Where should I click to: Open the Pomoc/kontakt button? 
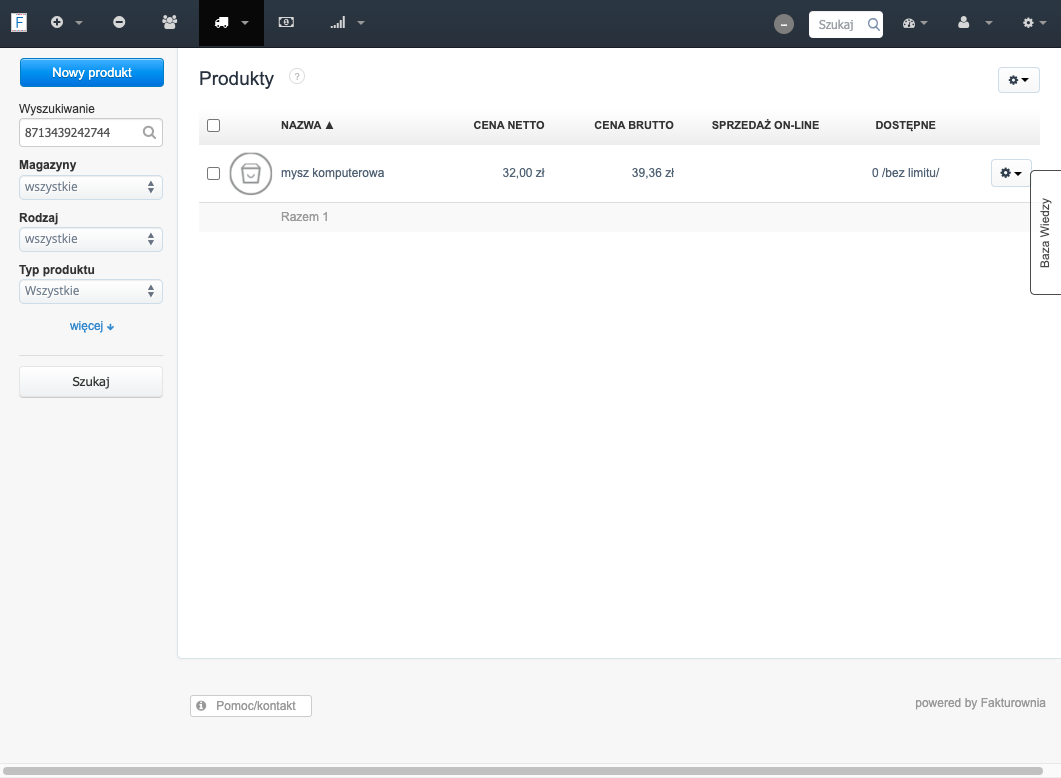[251, 706]
